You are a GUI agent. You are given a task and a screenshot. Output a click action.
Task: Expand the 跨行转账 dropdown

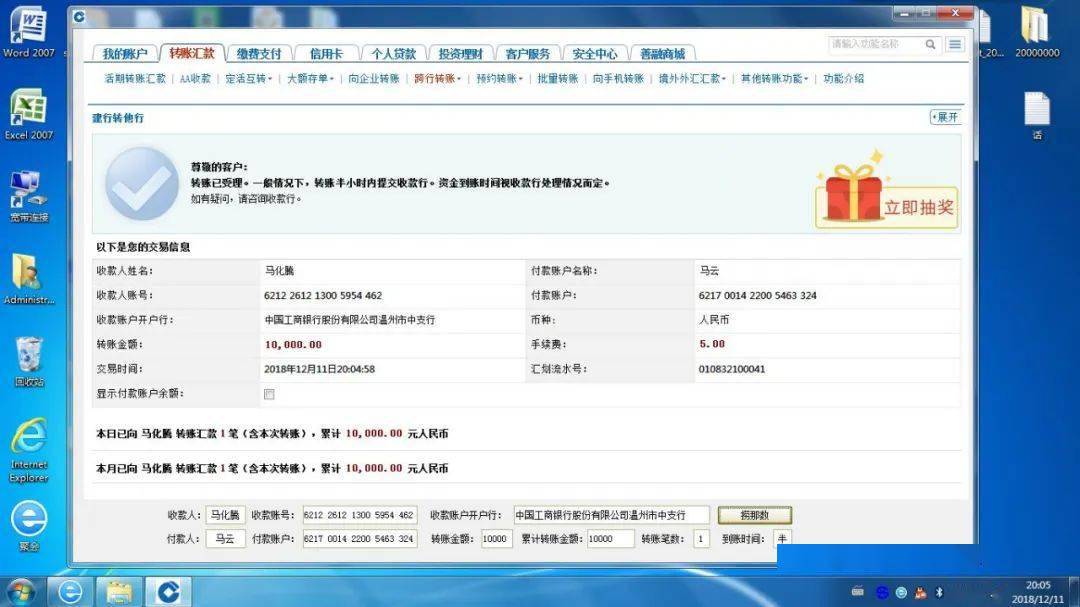pyautogui.click(x=436, y=78)
